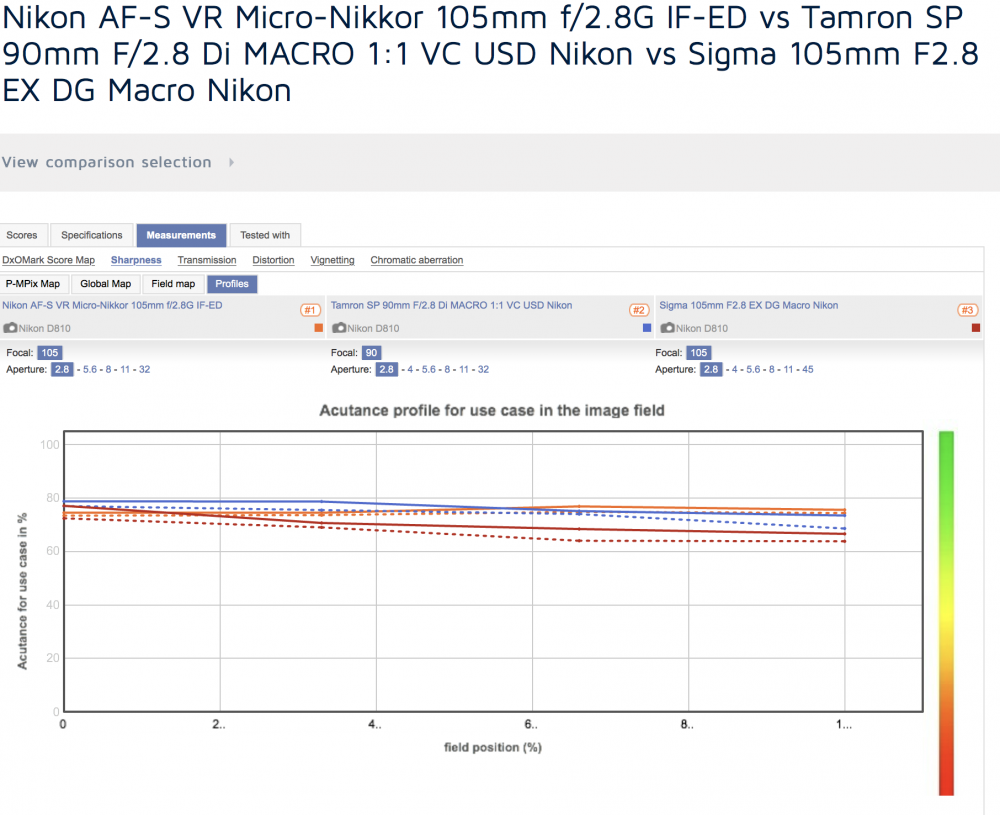Choose aperture 4 for Tamron lens

410,369
